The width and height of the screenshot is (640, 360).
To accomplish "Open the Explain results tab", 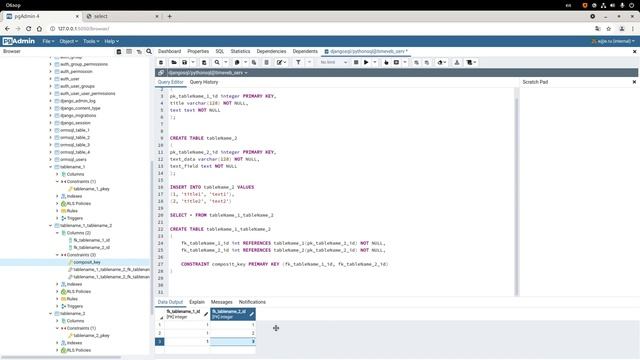I will [x=197, y=302].
